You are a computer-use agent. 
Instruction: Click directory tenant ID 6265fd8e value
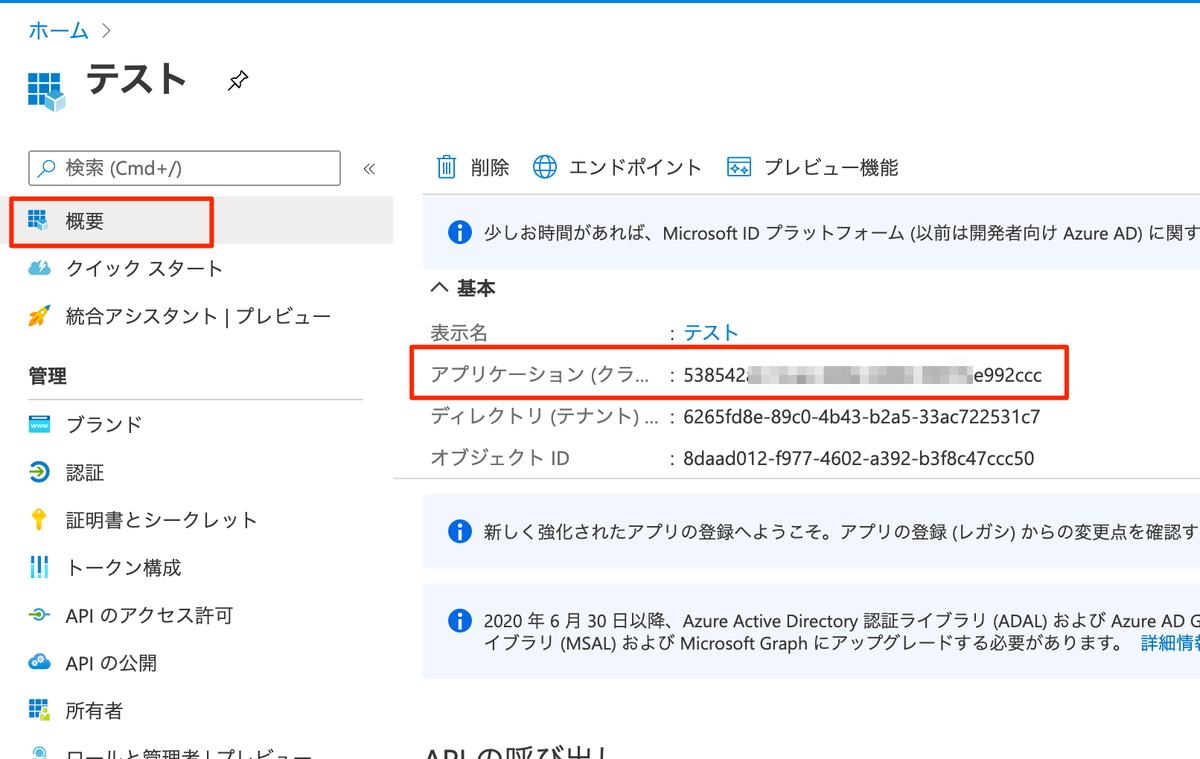point(862,416)
